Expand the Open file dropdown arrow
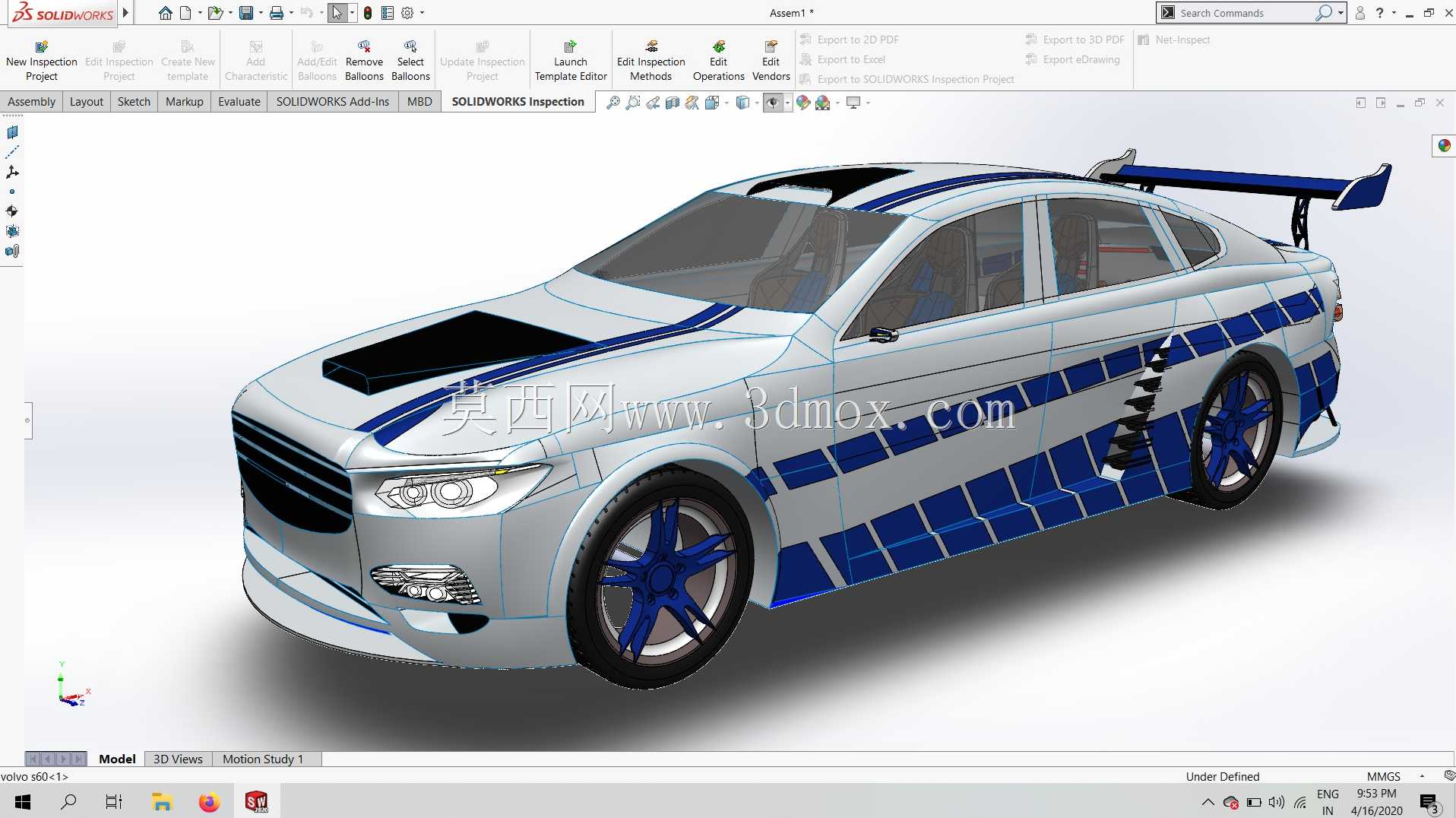 pos(230,13)
